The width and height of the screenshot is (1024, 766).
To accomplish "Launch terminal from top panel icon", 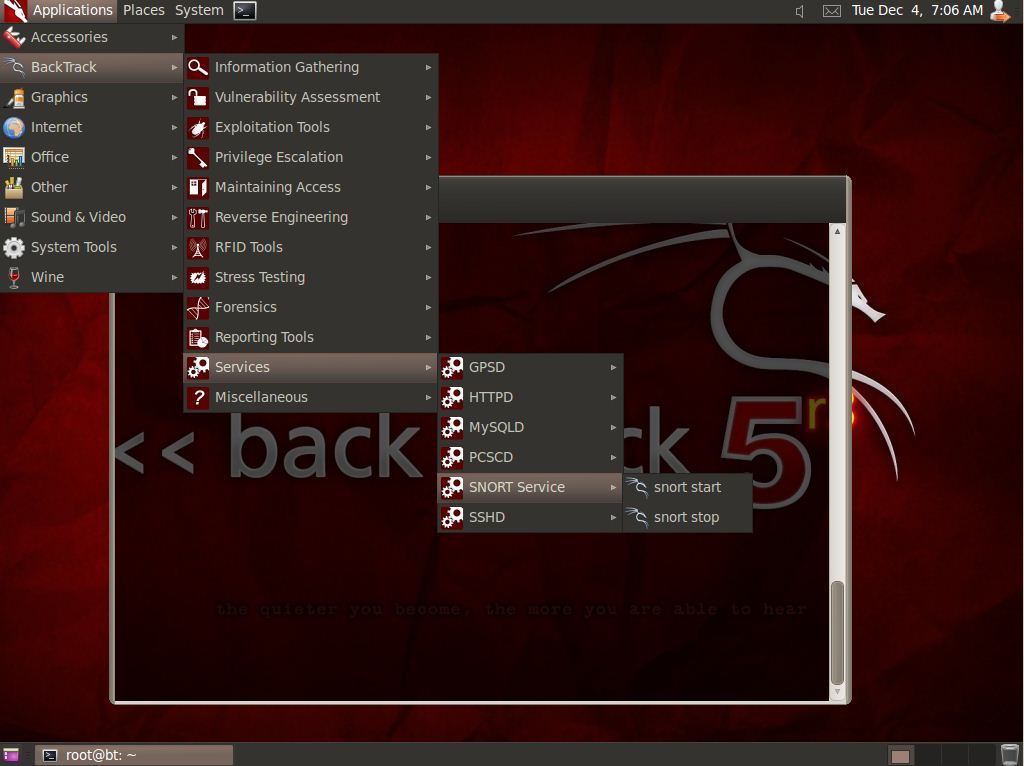I will tap(245, 10).
